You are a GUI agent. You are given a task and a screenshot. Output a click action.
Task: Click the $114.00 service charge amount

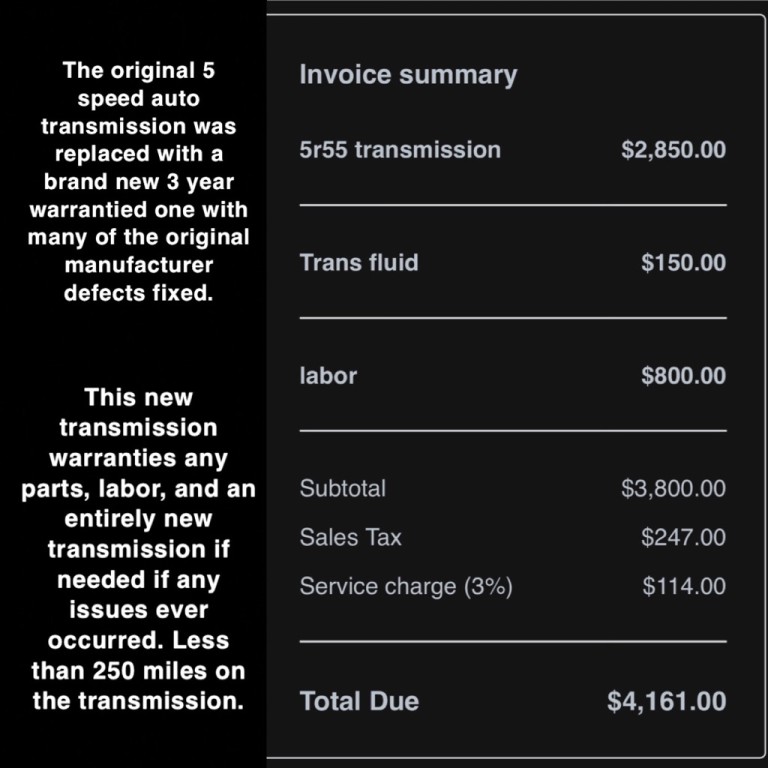point(684,586)
